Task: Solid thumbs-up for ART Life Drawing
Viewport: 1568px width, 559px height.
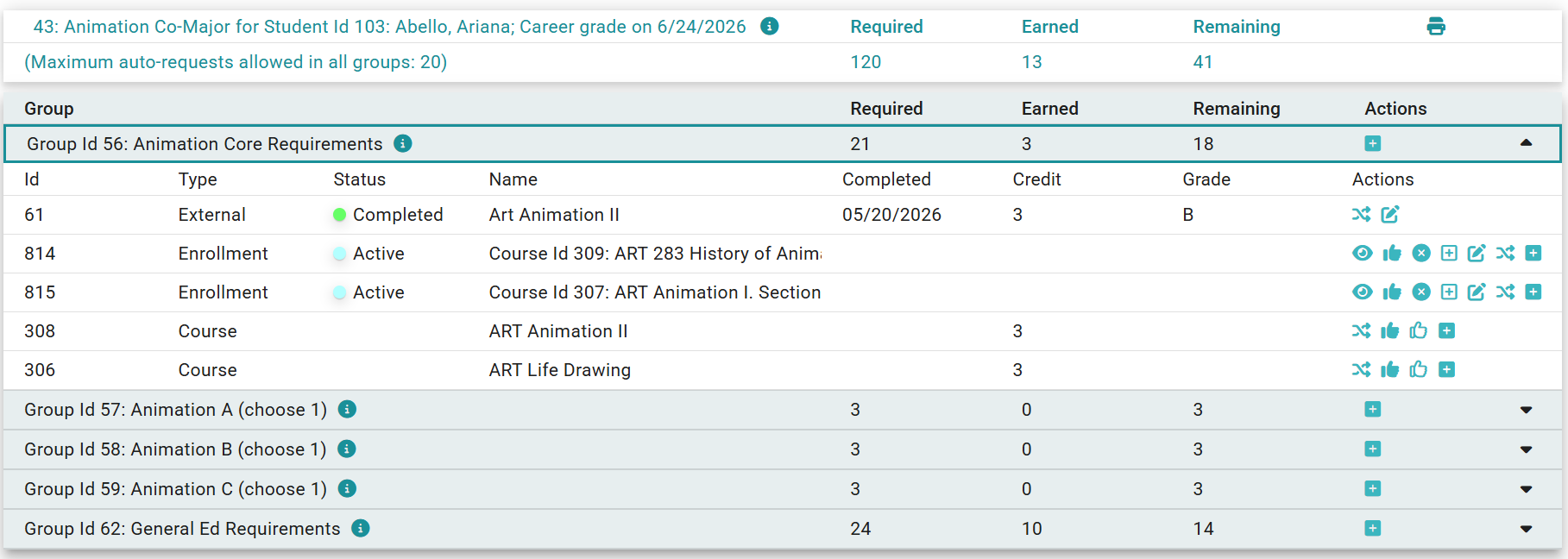Action: pos(1390,369)
